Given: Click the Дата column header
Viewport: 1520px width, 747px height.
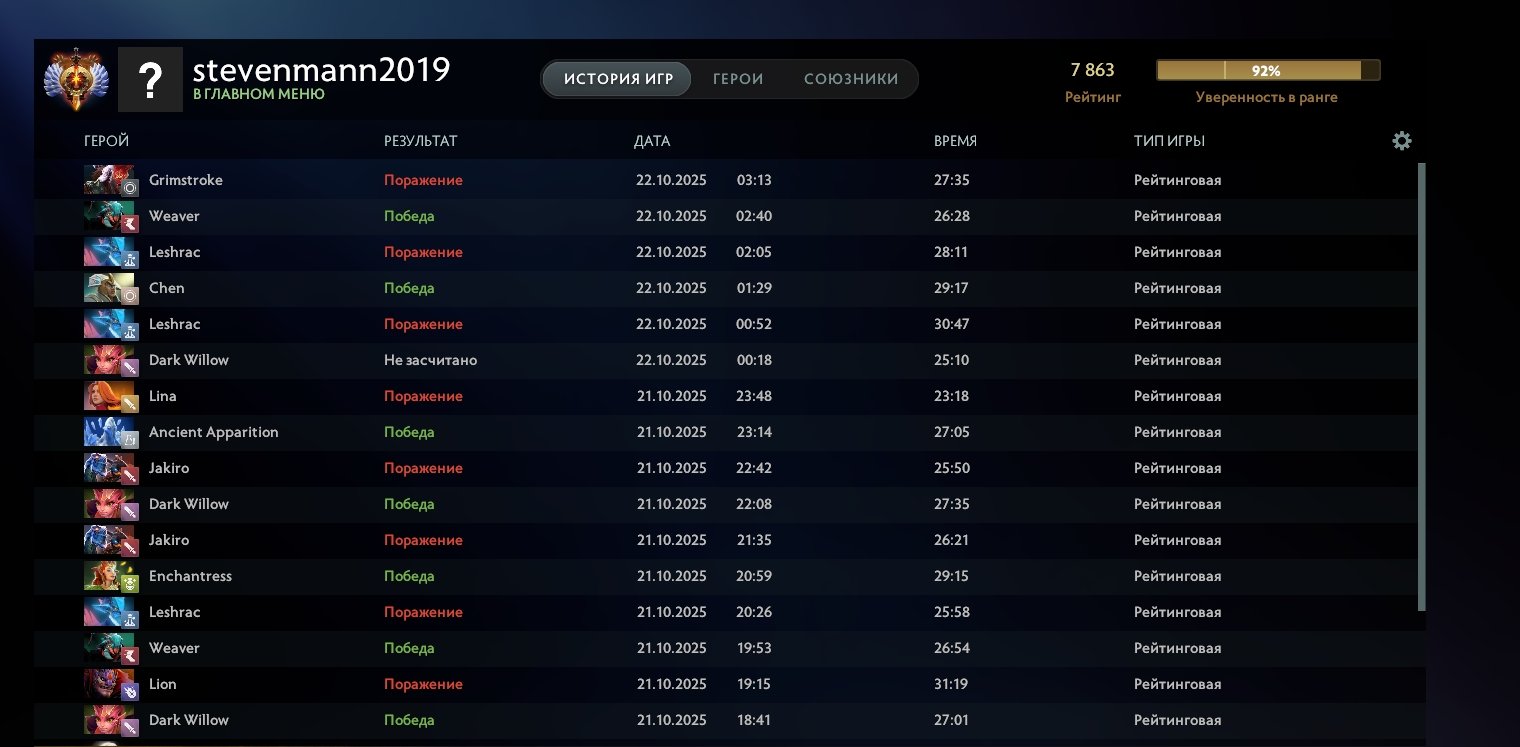Looking at the screenshot, I should click(x=652, y=141).
